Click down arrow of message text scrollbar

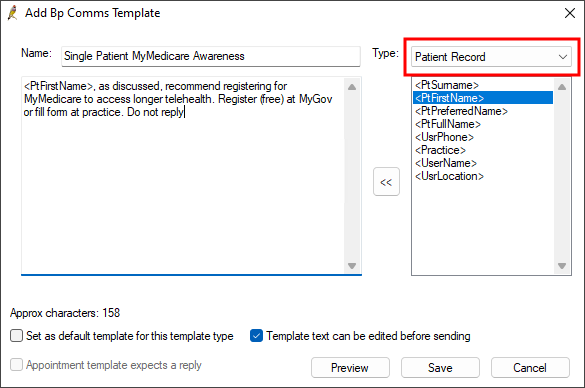click(351, 266)
